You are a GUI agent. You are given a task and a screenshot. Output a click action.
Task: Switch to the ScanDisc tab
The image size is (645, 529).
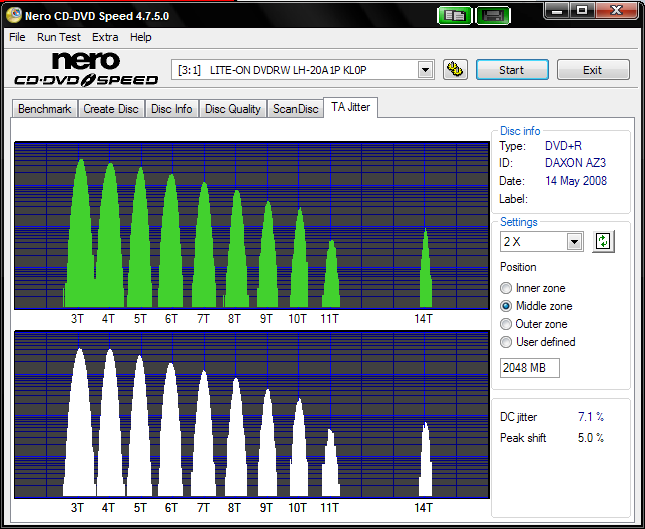click(x=295, y=109)
